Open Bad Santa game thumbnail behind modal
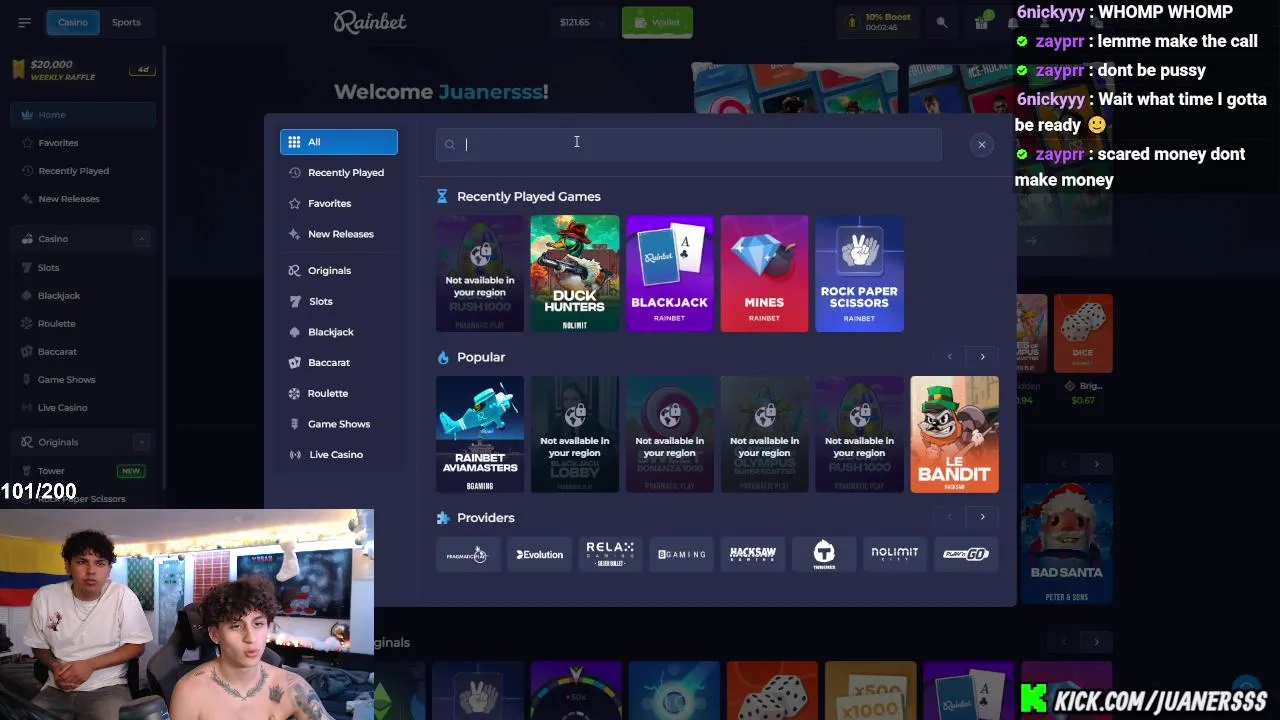 (x=1067, y=545)
